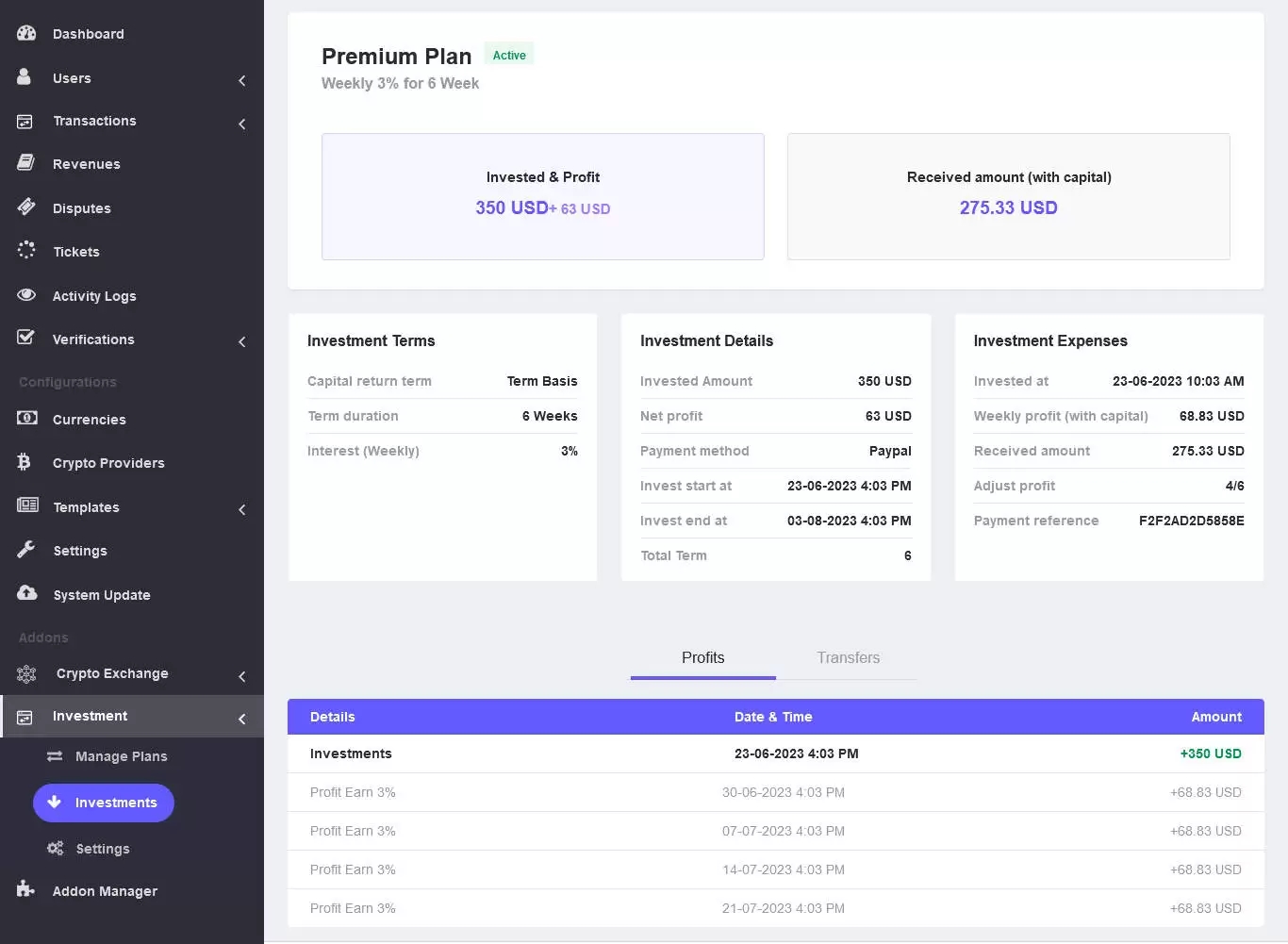This screenshot has height=944, width=1288.
Task: Open Manage Plans under Investment
Action: (121, 756)
